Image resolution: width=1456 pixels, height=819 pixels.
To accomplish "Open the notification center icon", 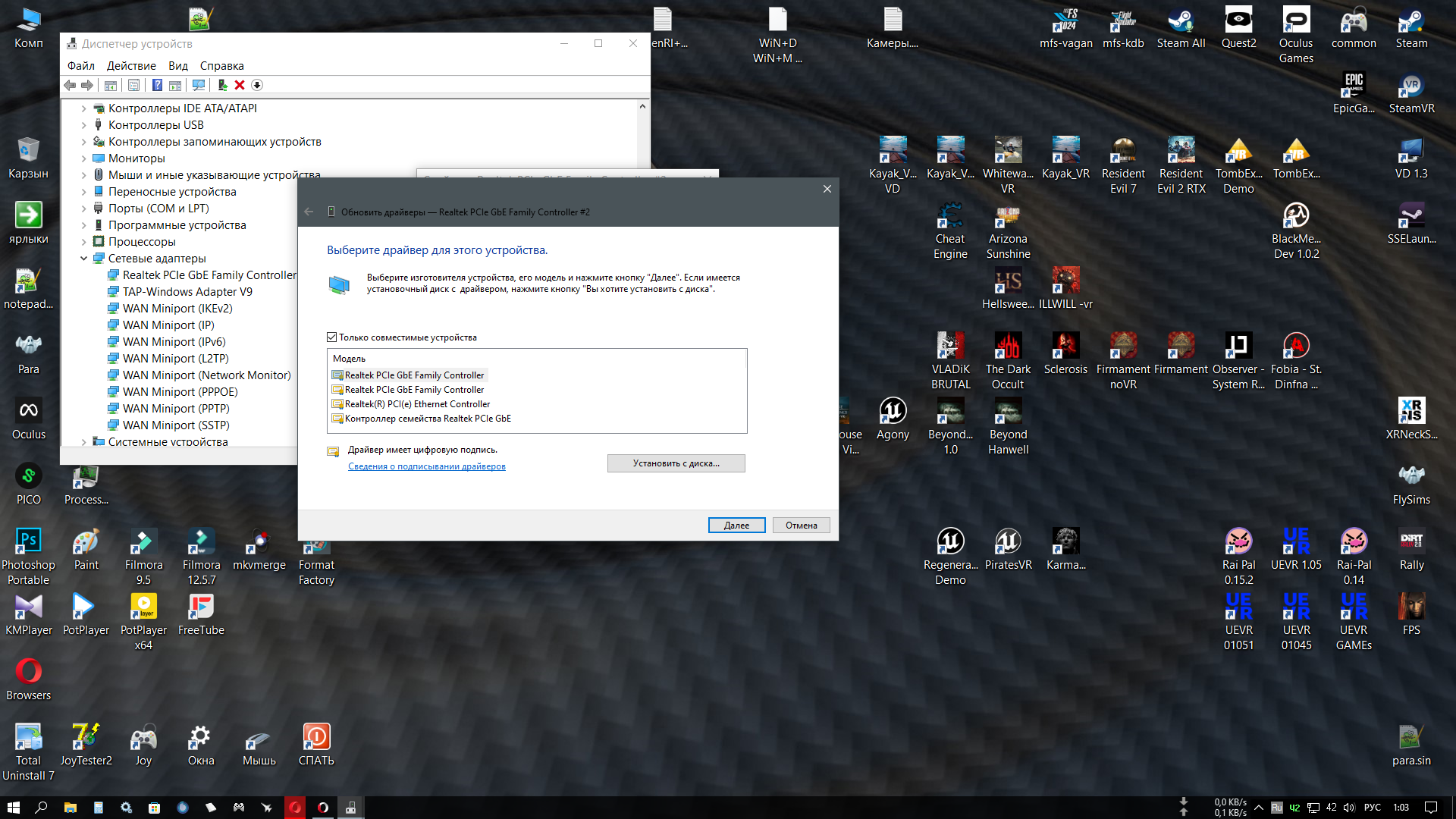I will [1431, 808].
